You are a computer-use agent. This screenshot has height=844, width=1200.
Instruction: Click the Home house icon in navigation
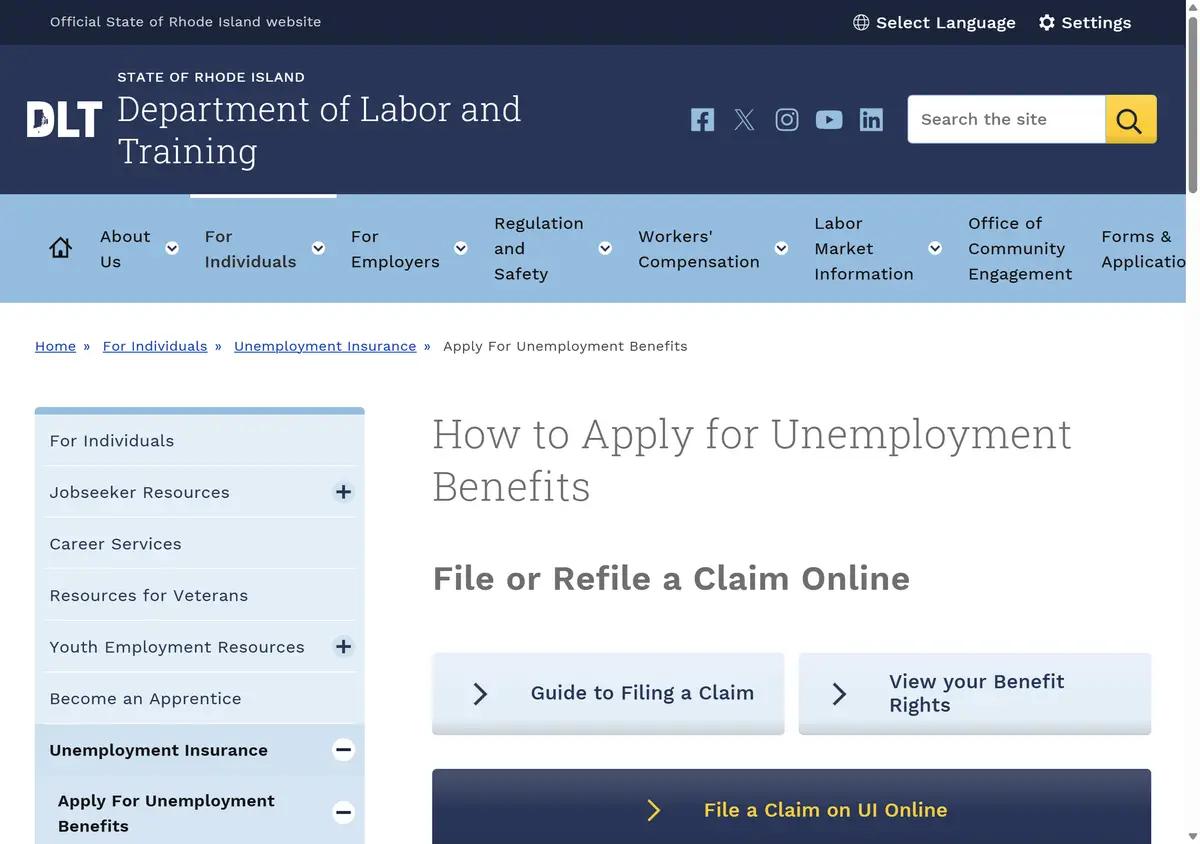click(60, 248)
